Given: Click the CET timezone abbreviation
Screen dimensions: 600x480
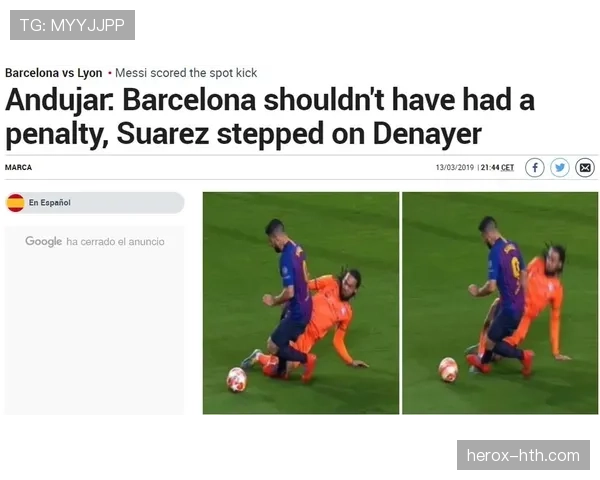Looking at the screenshot, I should pos(507,167).
